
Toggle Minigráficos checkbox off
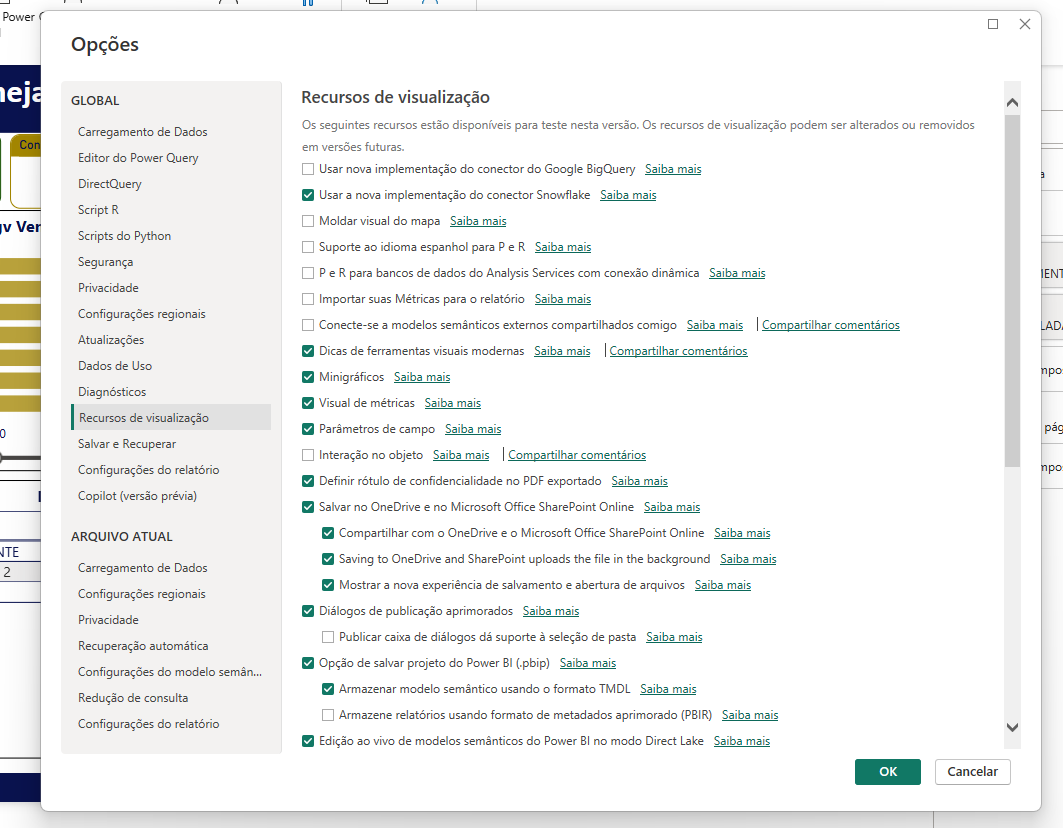coord(308,377)
